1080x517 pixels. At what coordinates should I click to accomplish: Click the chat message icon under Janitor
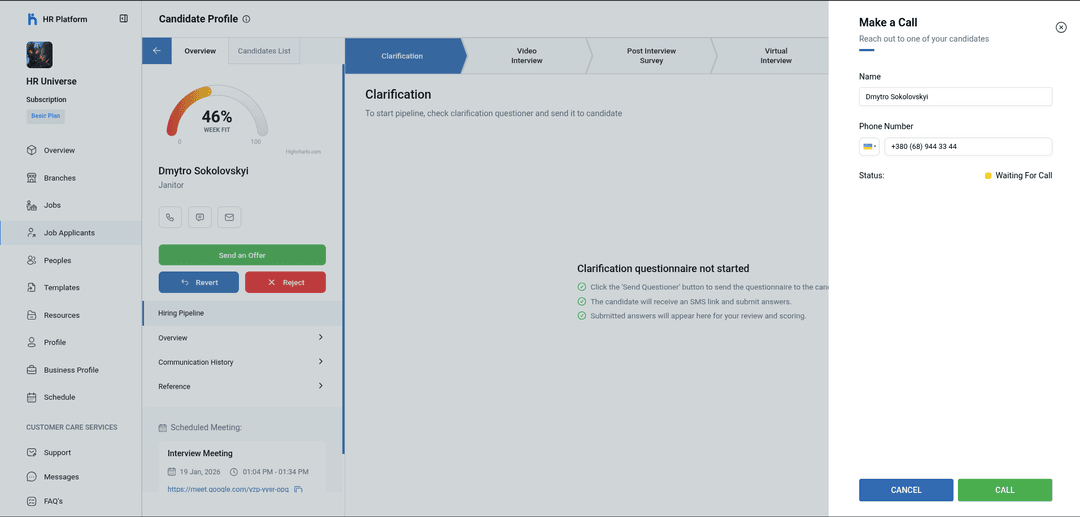point(200,217)
